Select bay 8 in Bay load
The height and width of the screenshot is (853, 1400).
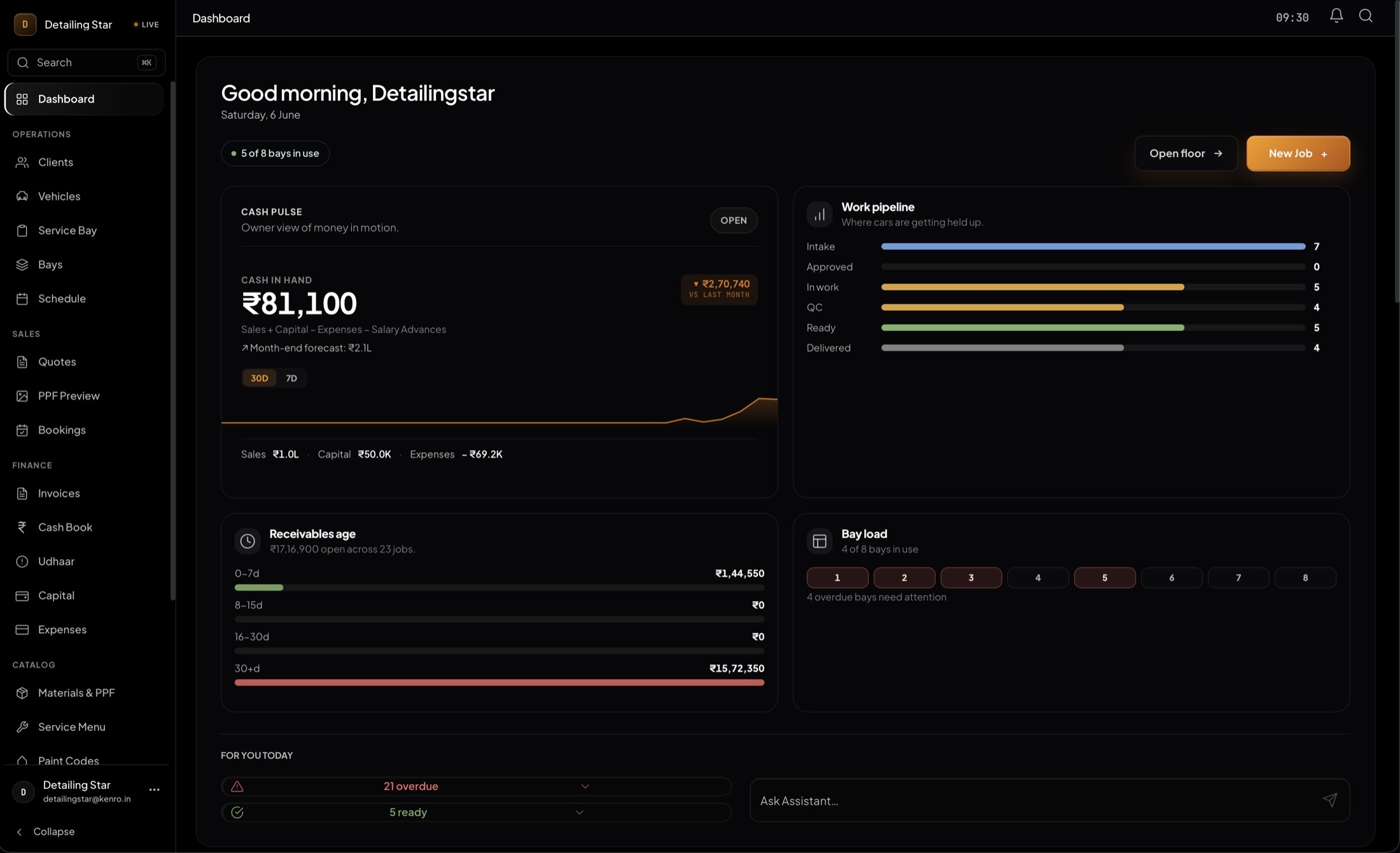coord(1305,577)
